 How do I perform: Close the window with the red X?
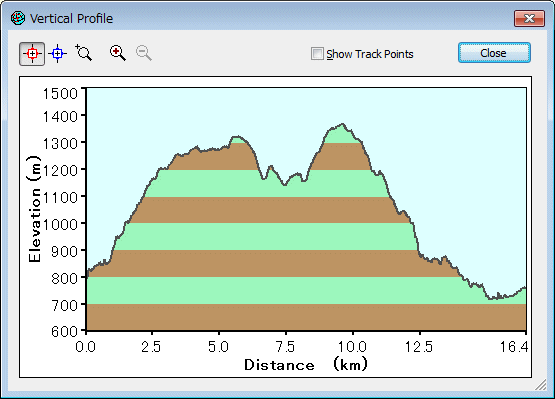tap(529, 18)
